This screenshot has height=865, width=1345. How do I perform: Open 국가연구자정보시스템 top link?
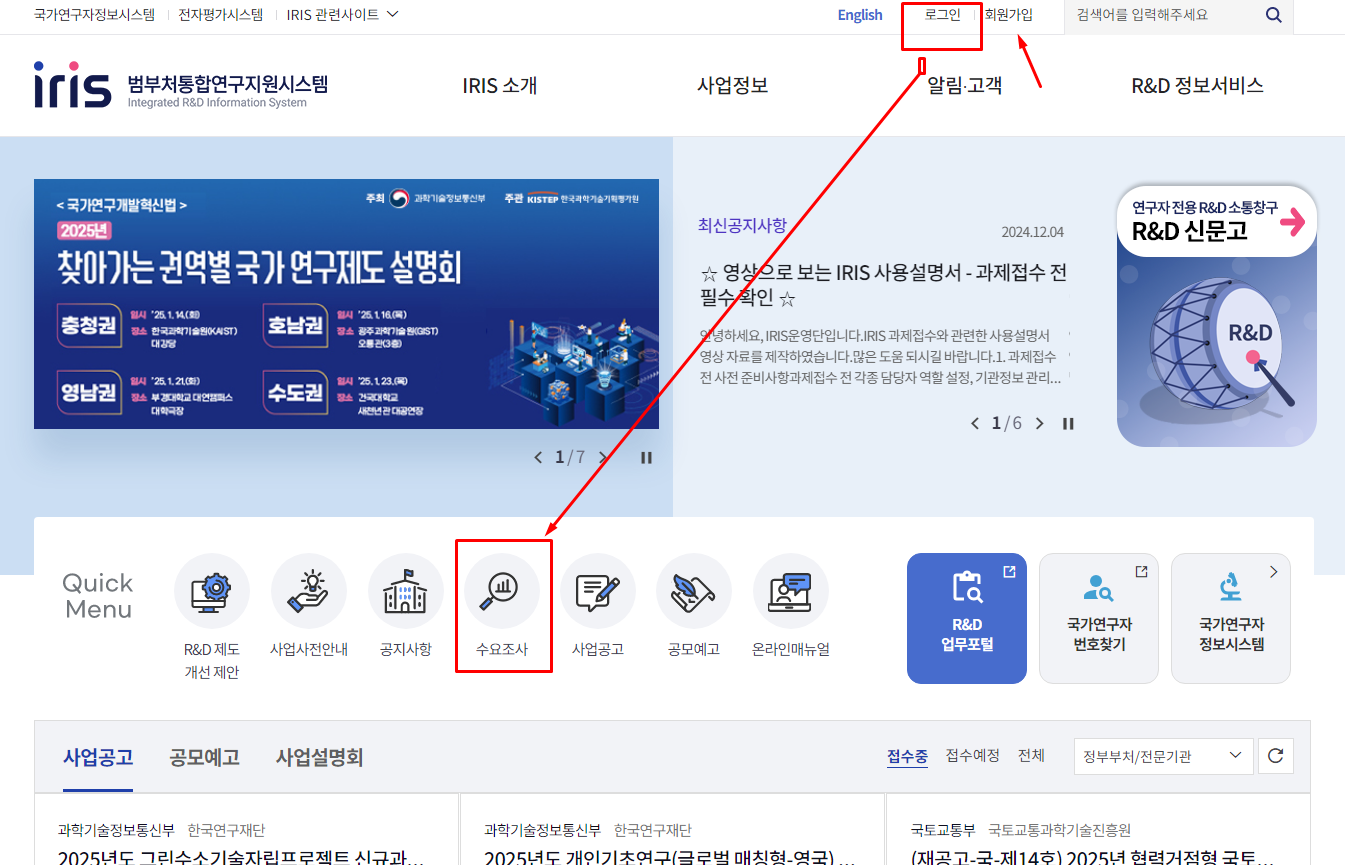pos(94,14)
